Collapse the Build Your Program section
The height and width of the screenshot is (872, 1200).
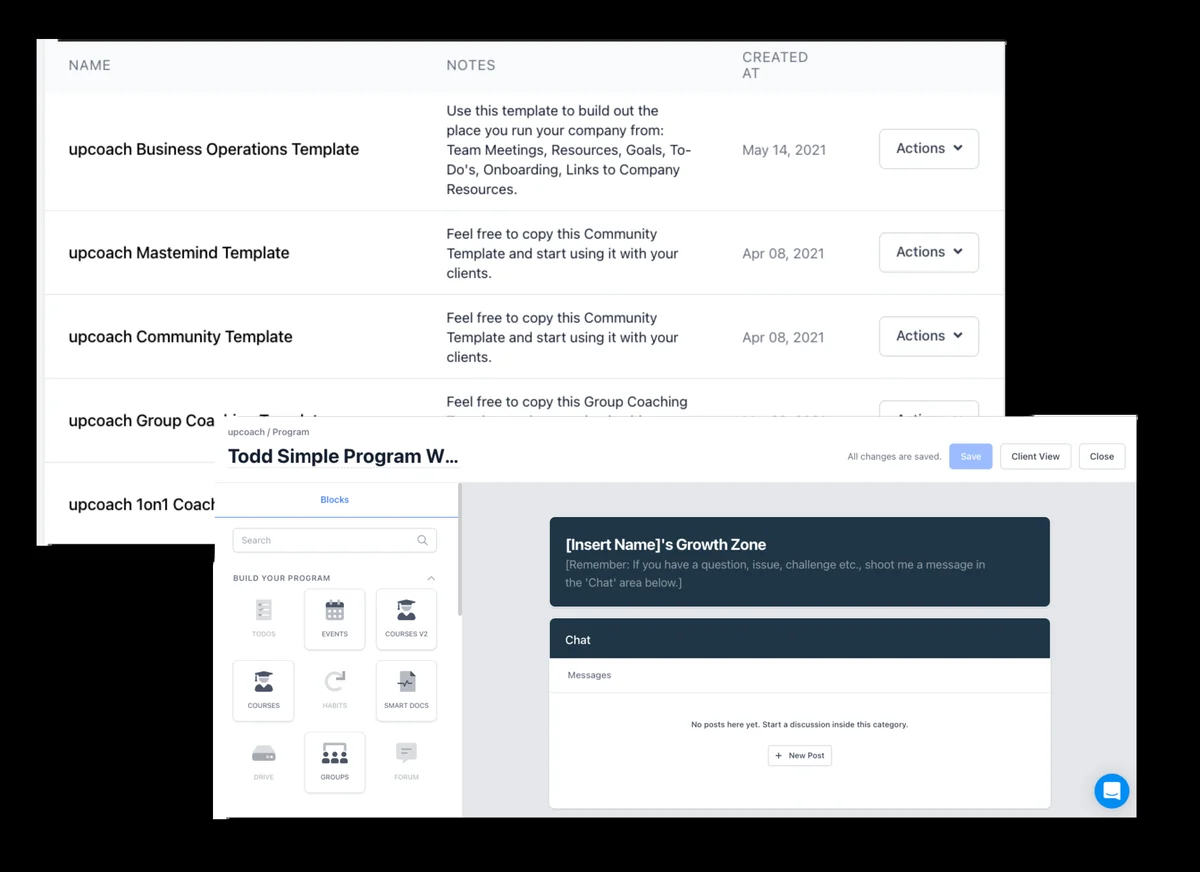tap(431, 578)
